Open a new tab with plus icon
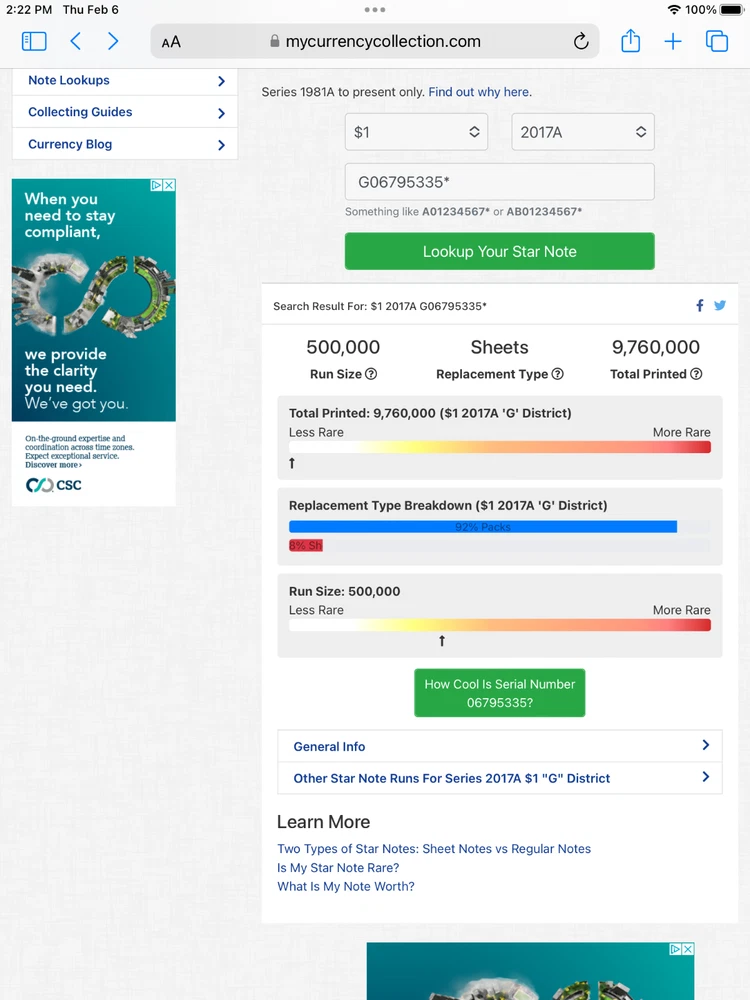This screenshot has height=1000, width=750. [x=673, y=41]
